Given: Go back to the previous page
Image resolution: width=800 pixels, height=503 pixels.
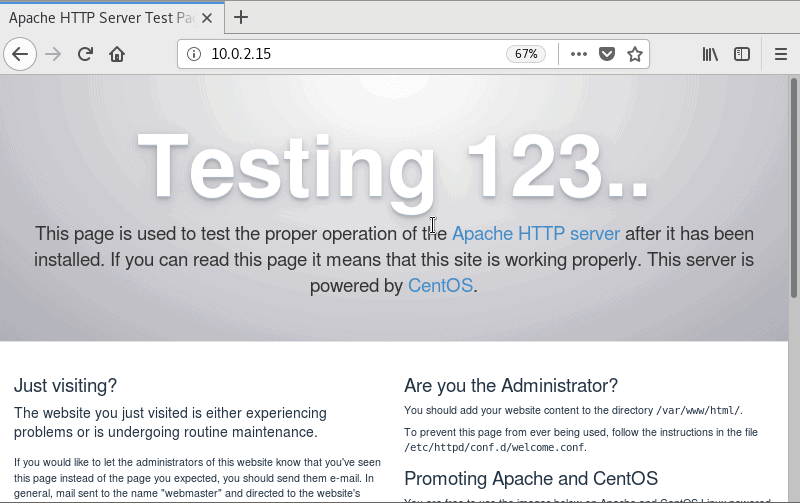Looking at the screenshot, I should (20, 54).
